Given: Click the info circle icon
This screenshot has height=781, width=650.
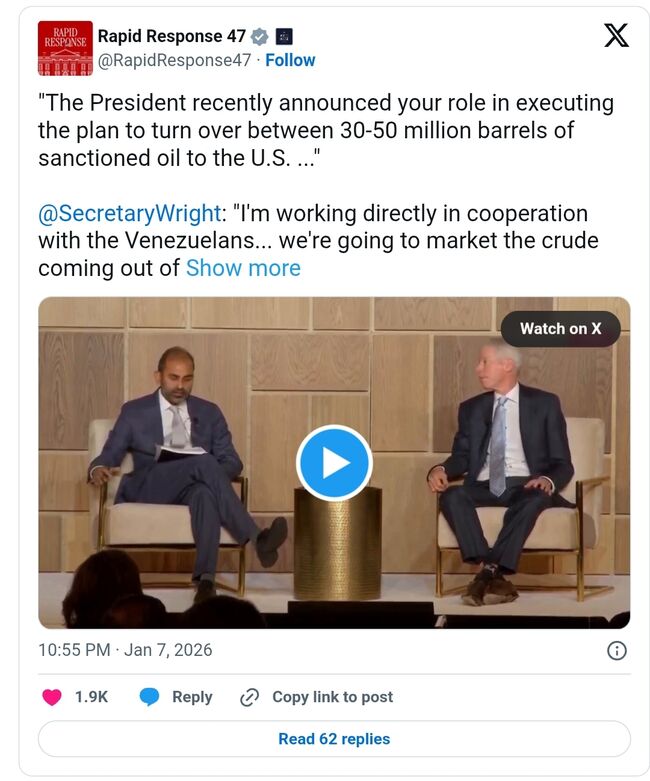Looking at the screenshot, I should click(x=617, y=650).
